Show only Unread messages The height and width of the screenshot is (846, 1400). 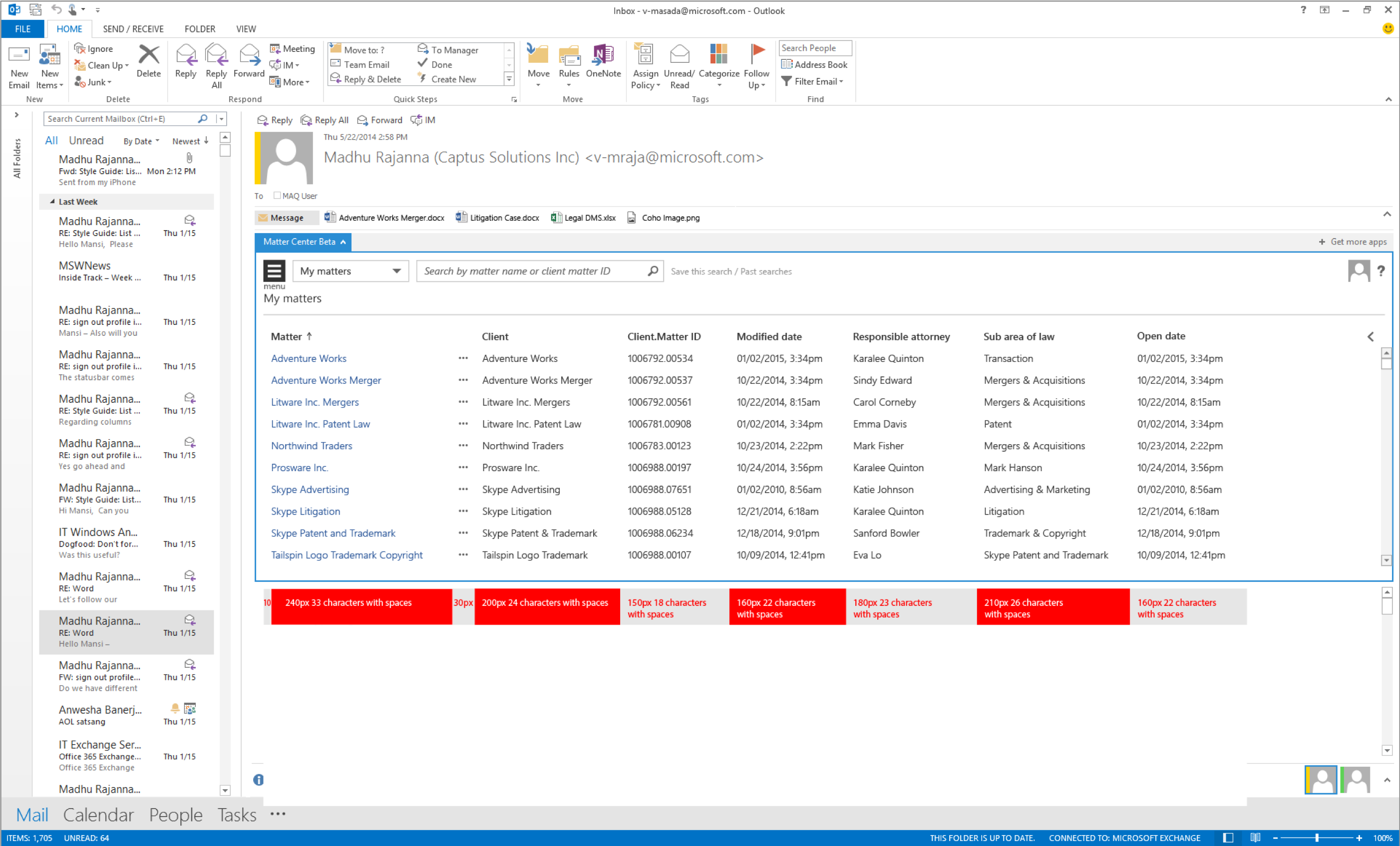(x=86, y=140)
